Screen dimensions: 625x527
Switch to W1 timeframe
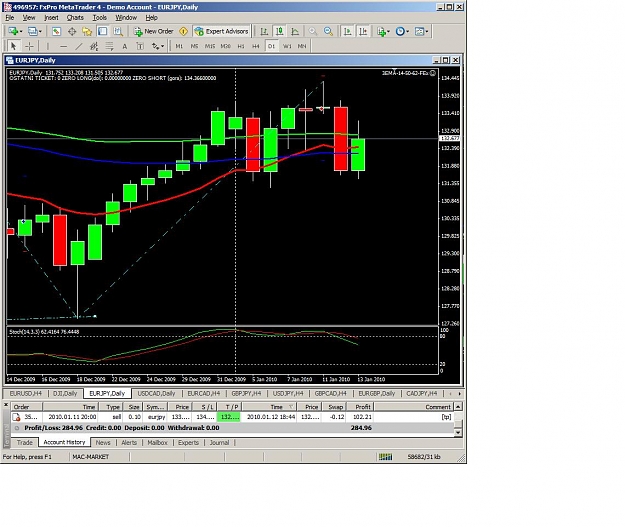click(x=287, y=46)
